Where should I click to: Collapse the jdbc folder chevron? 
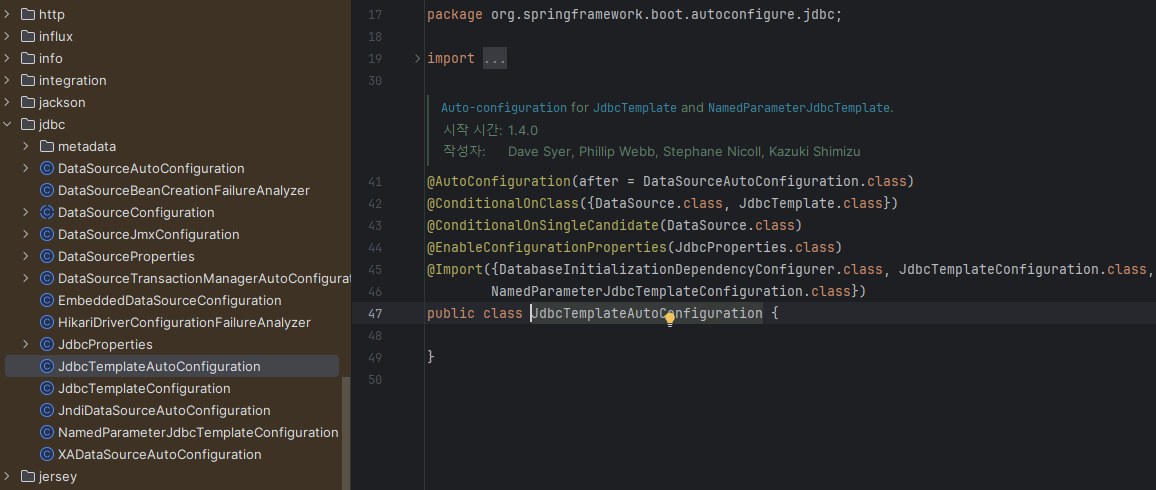tap(7, 125)
